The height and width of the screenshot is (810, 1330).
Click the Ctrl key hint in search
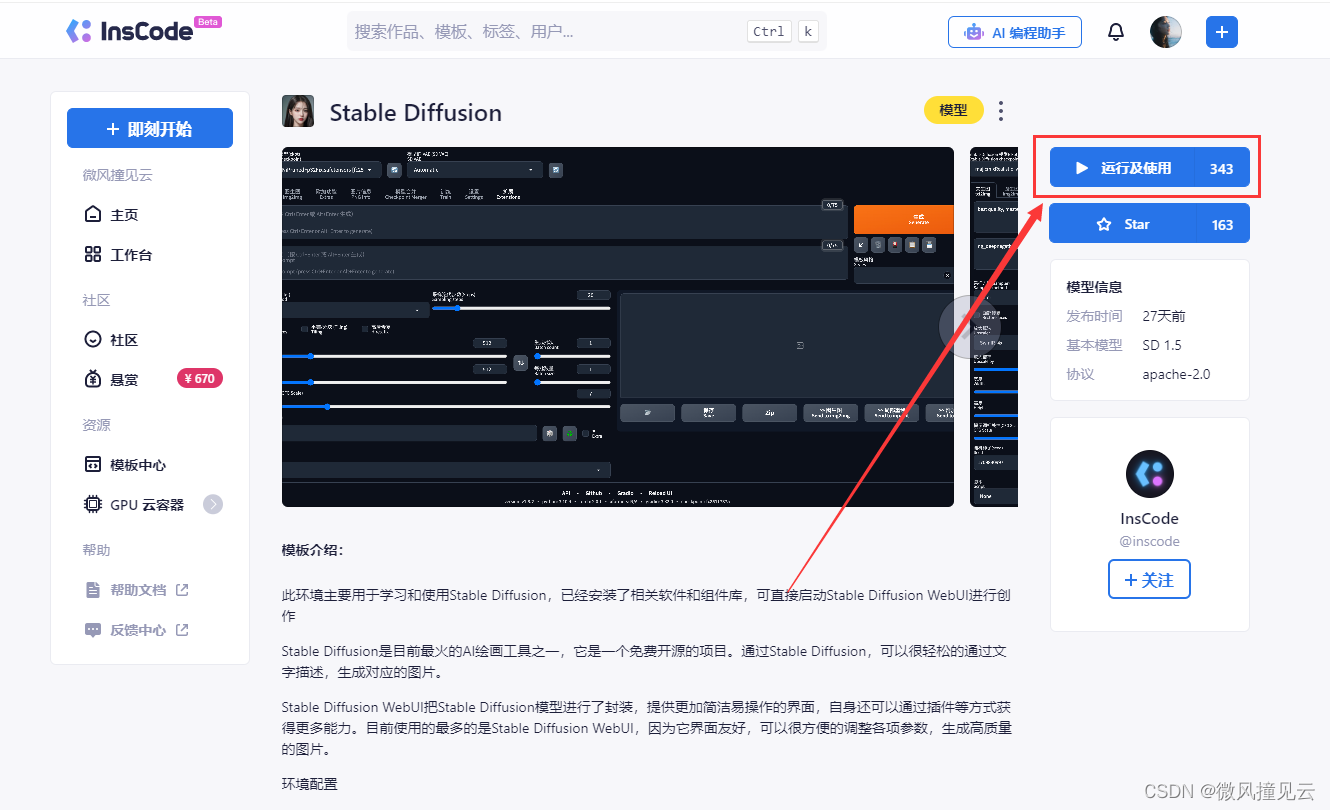click(769, 32)
